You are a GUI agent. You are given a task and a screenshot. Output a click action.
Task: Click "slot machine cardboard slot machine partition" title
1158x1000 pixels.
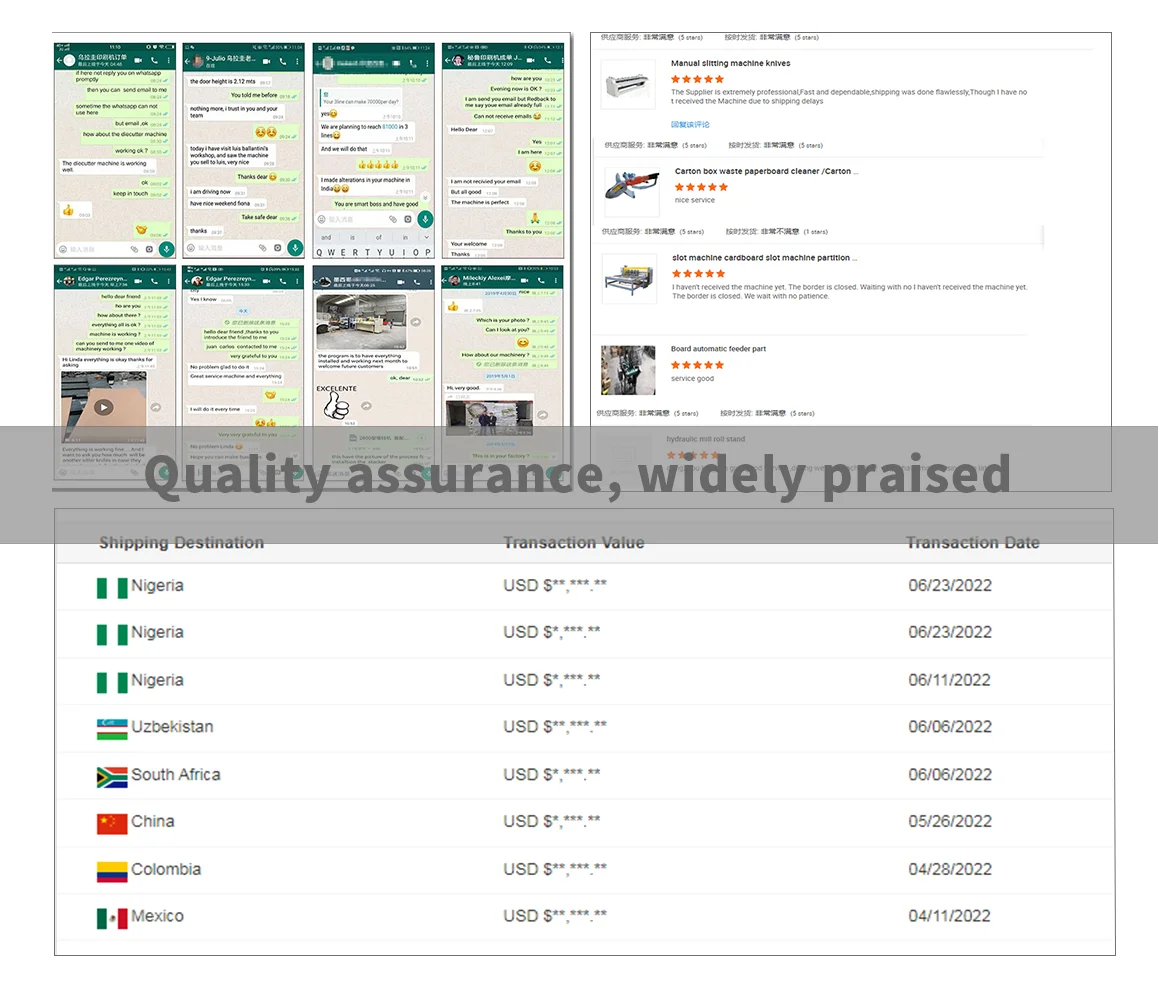click(765, 258)
